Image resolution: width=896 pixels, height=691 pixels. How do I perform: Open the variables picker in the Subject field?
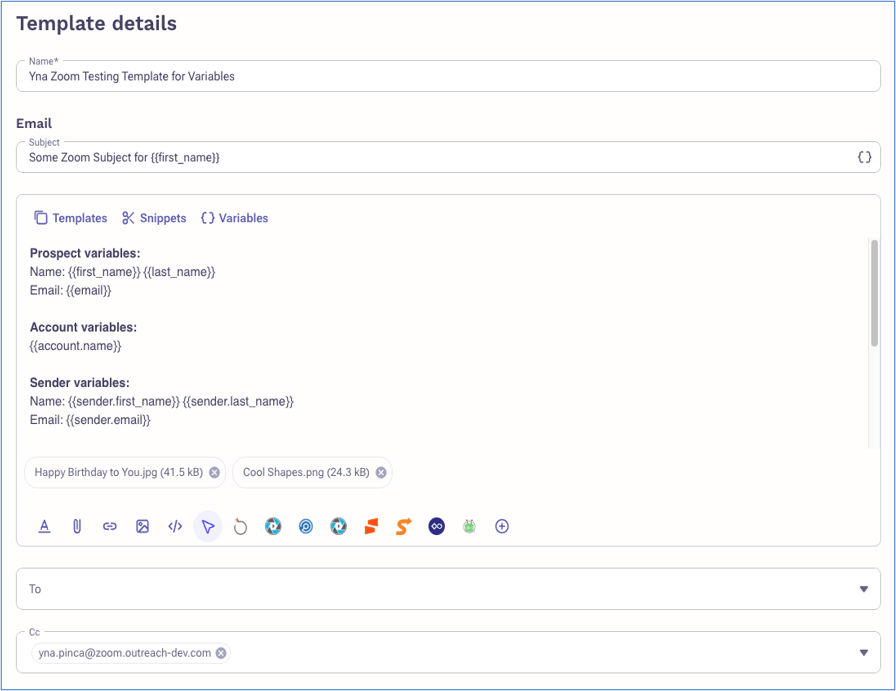(x=864, y=157)
